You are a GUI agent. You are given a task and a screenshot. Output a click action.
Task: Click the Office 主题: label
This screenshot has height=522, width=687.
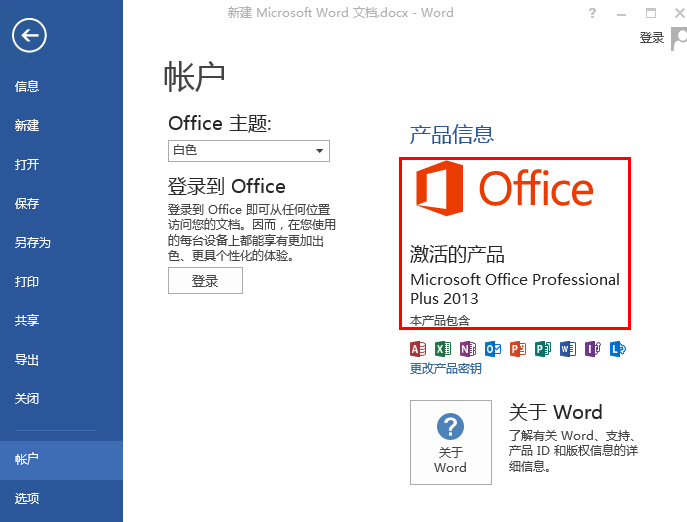pos(220,123)
